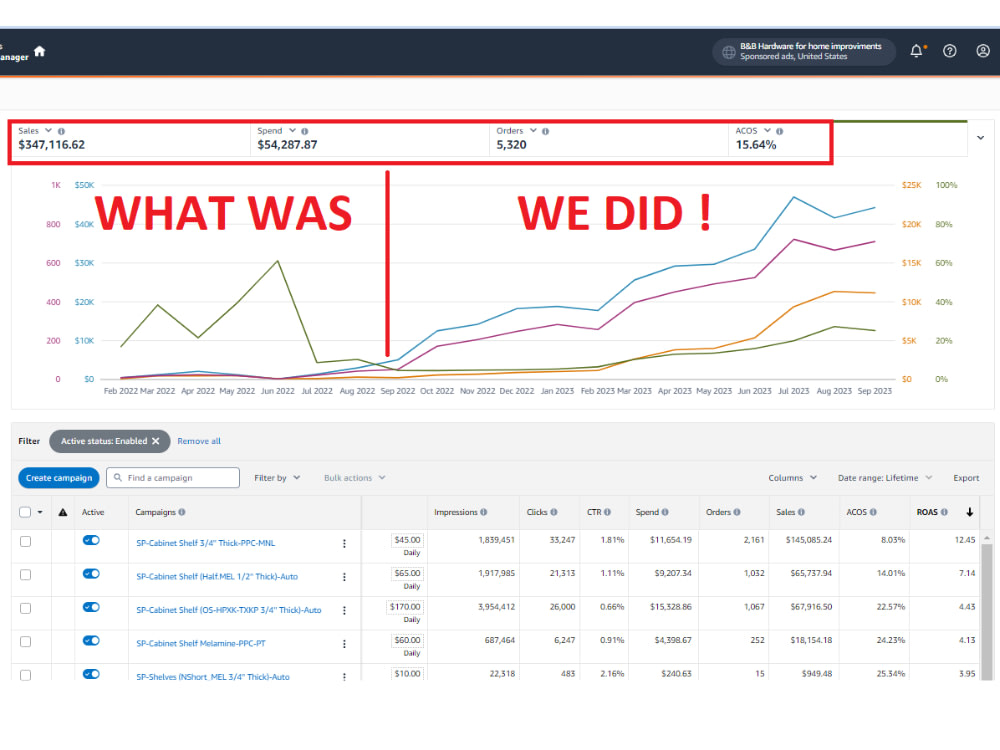The height and width of the screenshot is (750, 1000).
Task: Show info for Sales column header
Action: point(801,512)
